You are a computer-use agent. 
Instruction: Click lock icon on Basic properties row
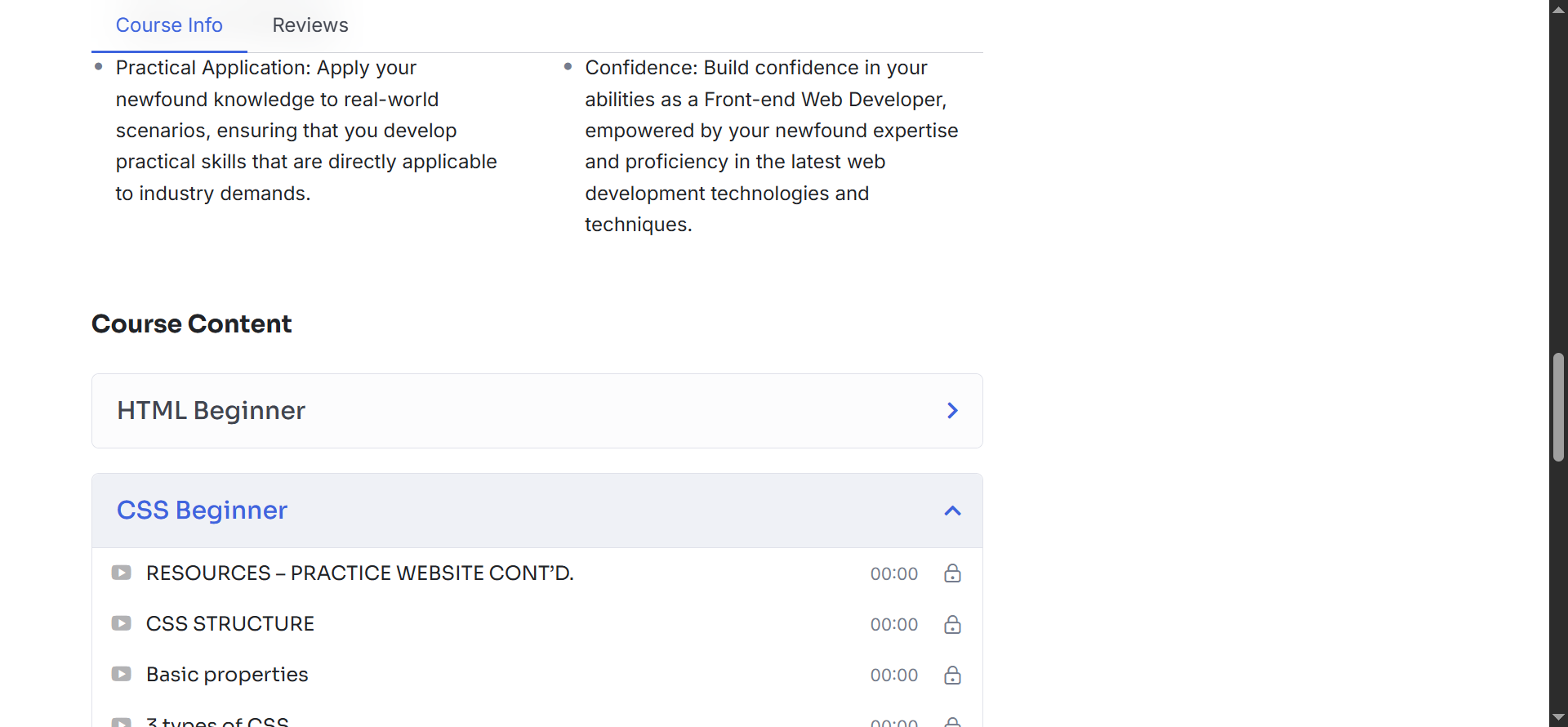point(952,675)
